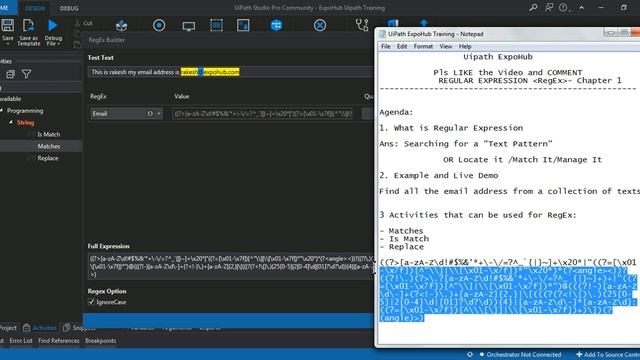Click the Remove Unused Variables icon
640x360 pixels.
[320, 25]
